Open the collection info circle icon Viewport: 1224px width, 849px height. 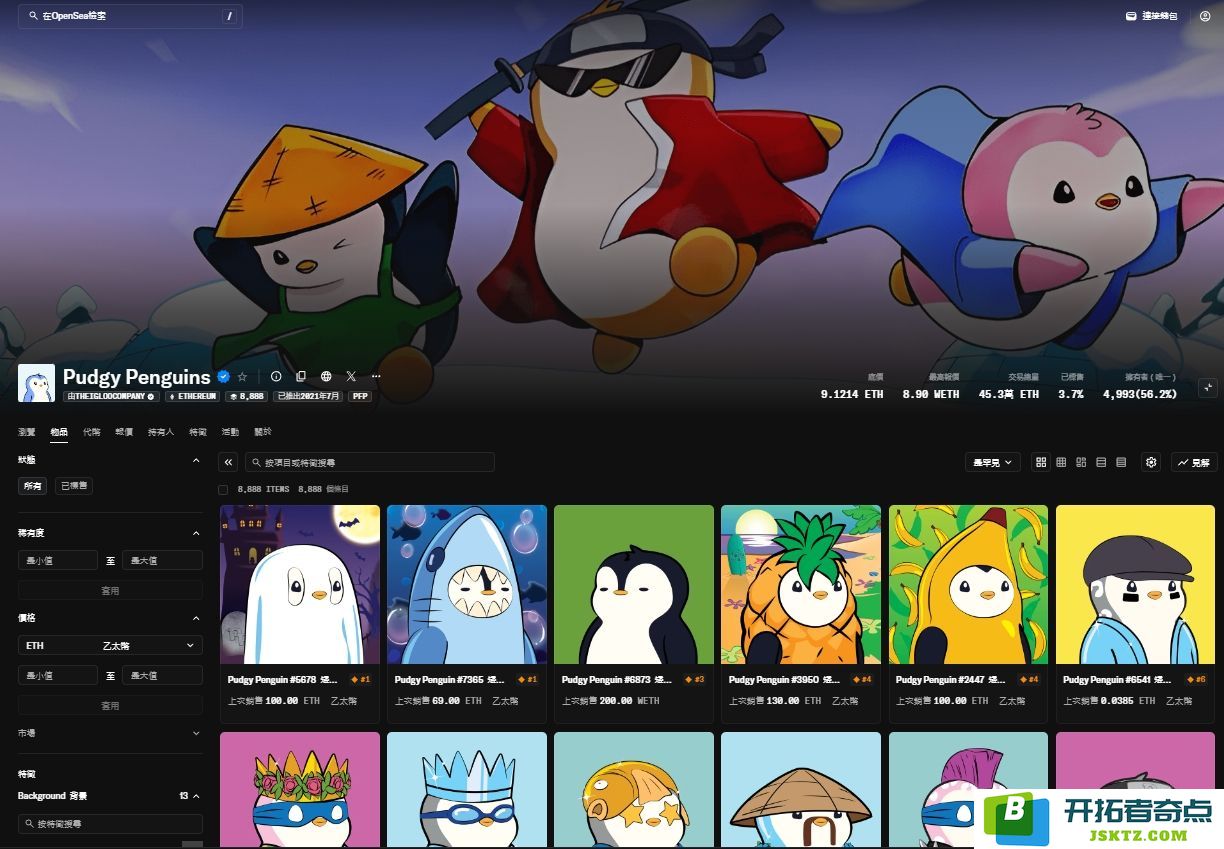pyautogui.click(x=276, y=377)
